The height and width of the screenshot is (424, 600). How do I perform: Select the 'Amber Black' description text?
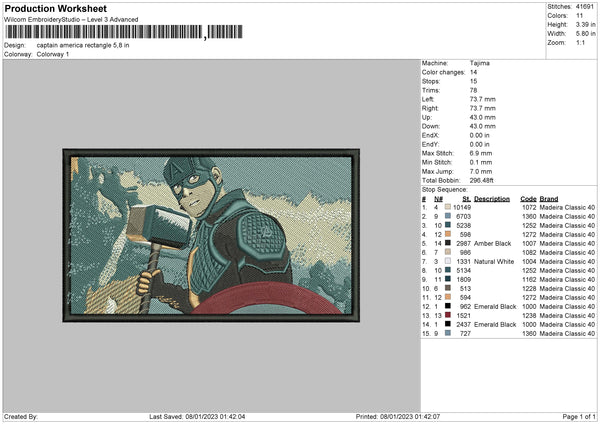click(x=492, y=243)
